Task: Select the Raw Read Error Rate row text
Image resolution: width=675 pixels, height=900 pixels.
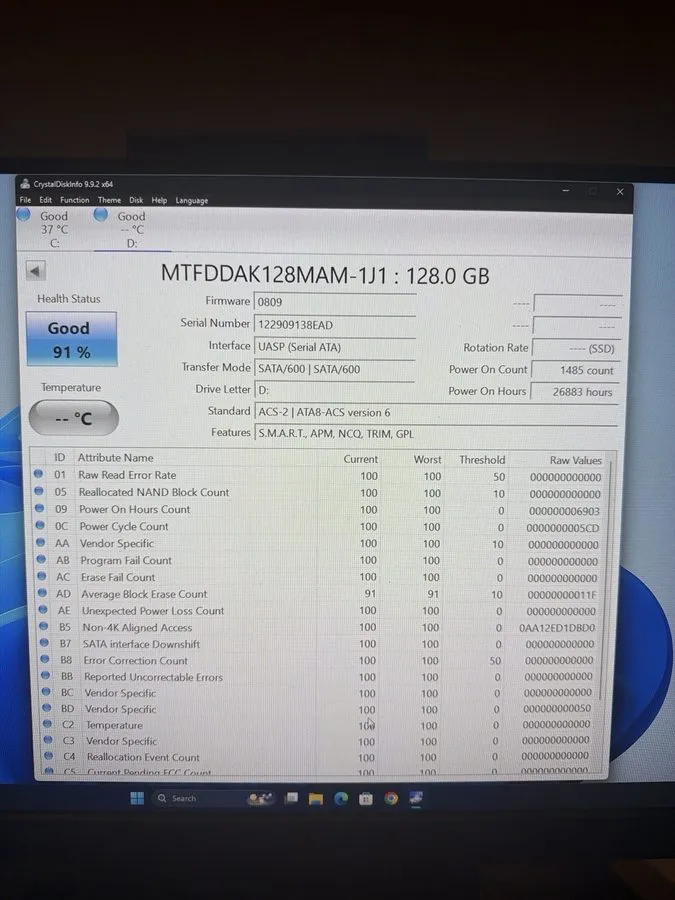Action: coord(127,475)
